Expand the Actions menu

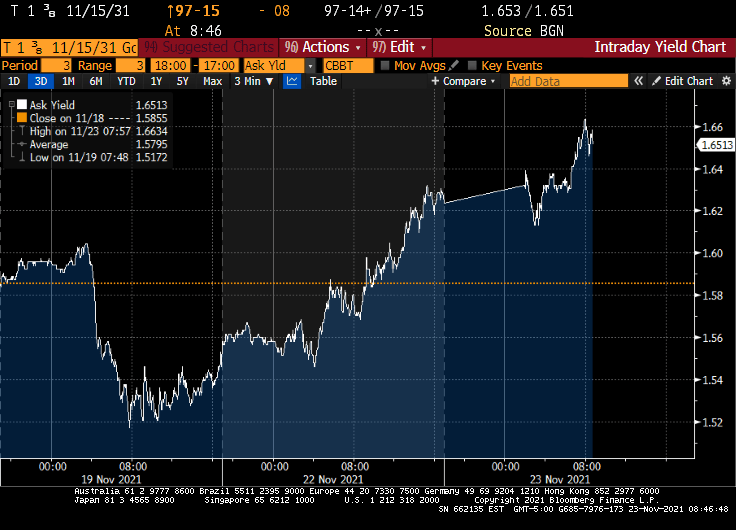(320, 47)
